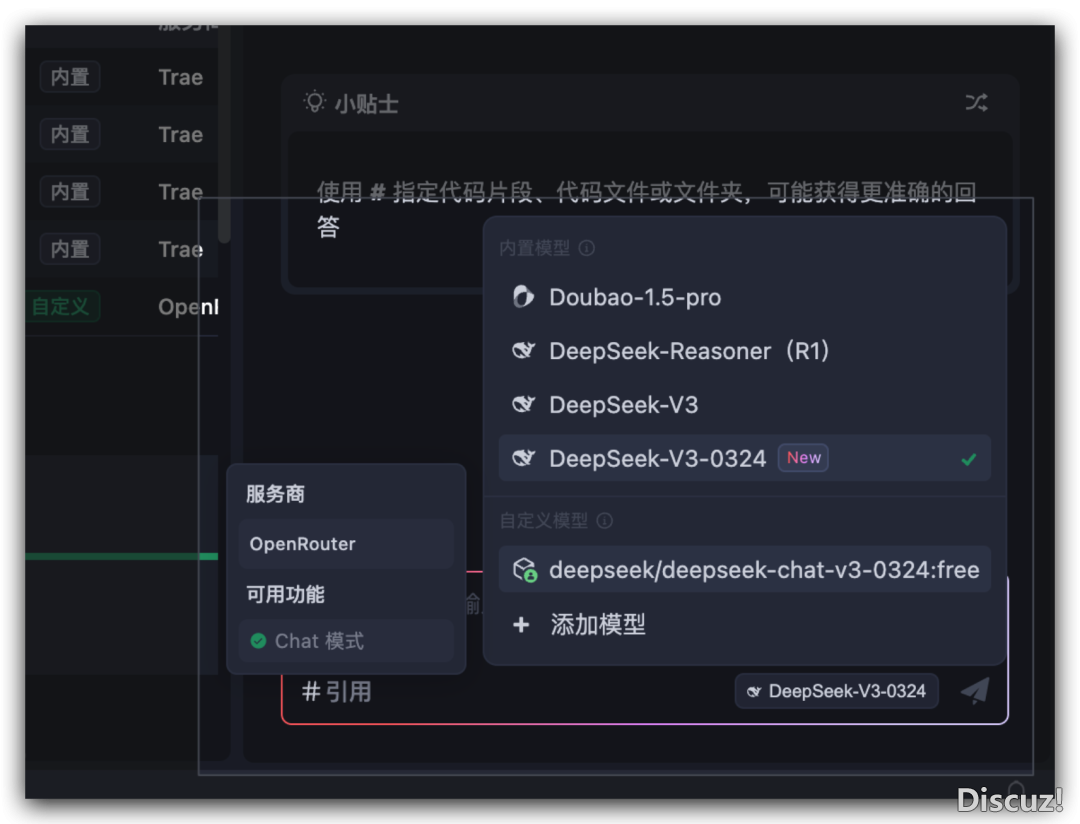The width and height of the screenshot is (1080, 824).
Task: Click the plus icon beside 添加模型
Action: (x=521, y=625)
